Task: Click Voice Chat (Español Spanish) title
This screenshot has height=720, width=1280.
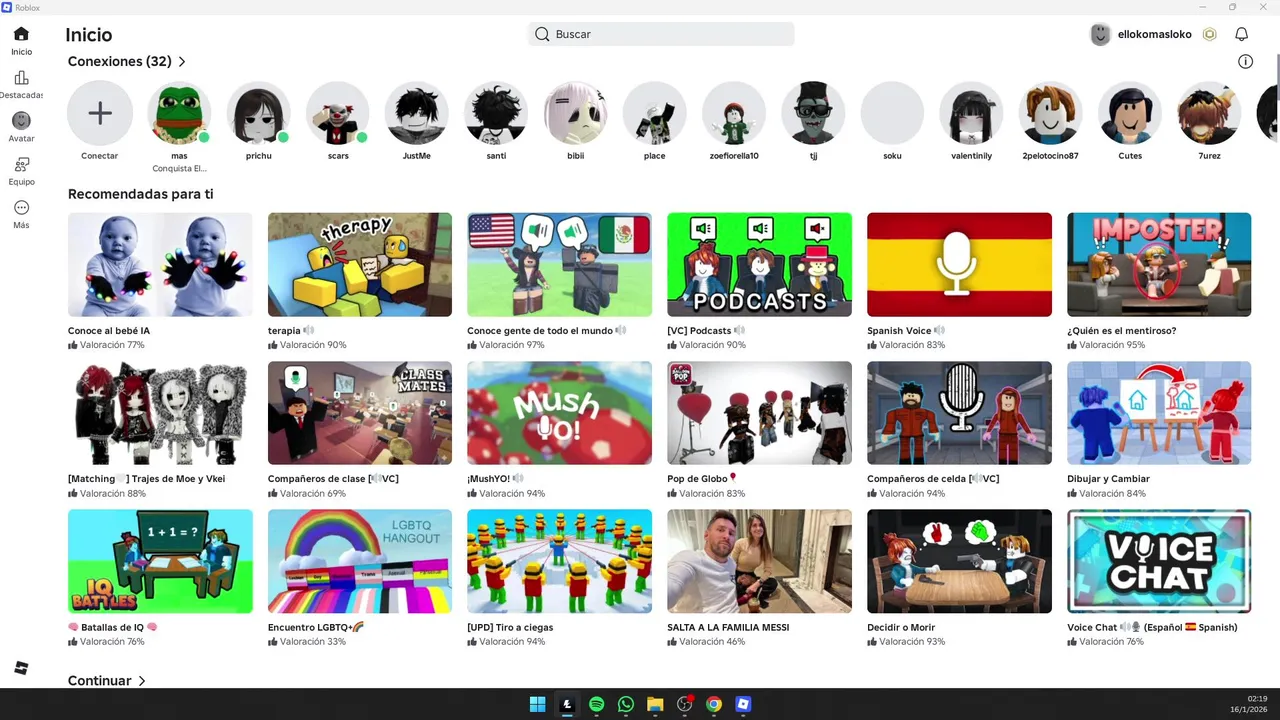Action: (1152, 628)
